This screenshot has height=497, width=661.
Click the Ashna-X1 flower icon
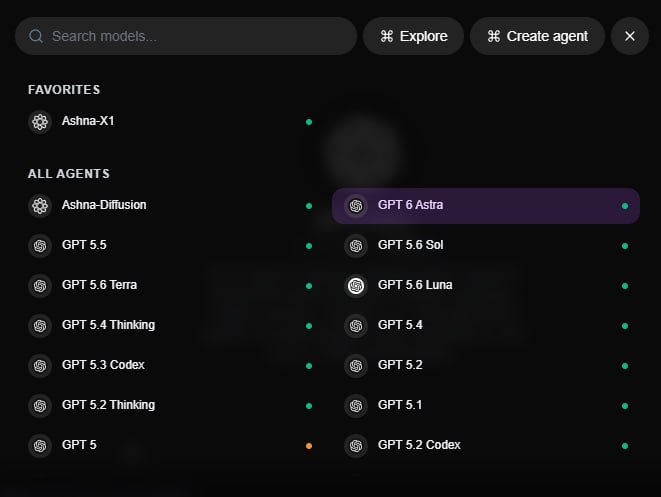[x=40, y=122]
